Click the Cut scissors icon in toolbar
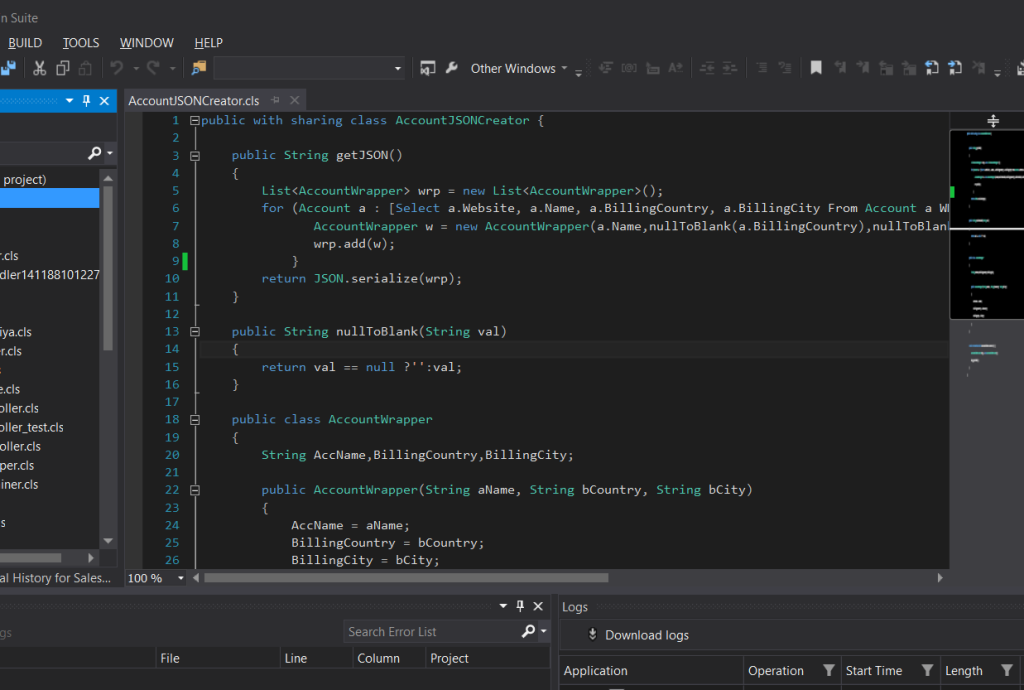 39,68
